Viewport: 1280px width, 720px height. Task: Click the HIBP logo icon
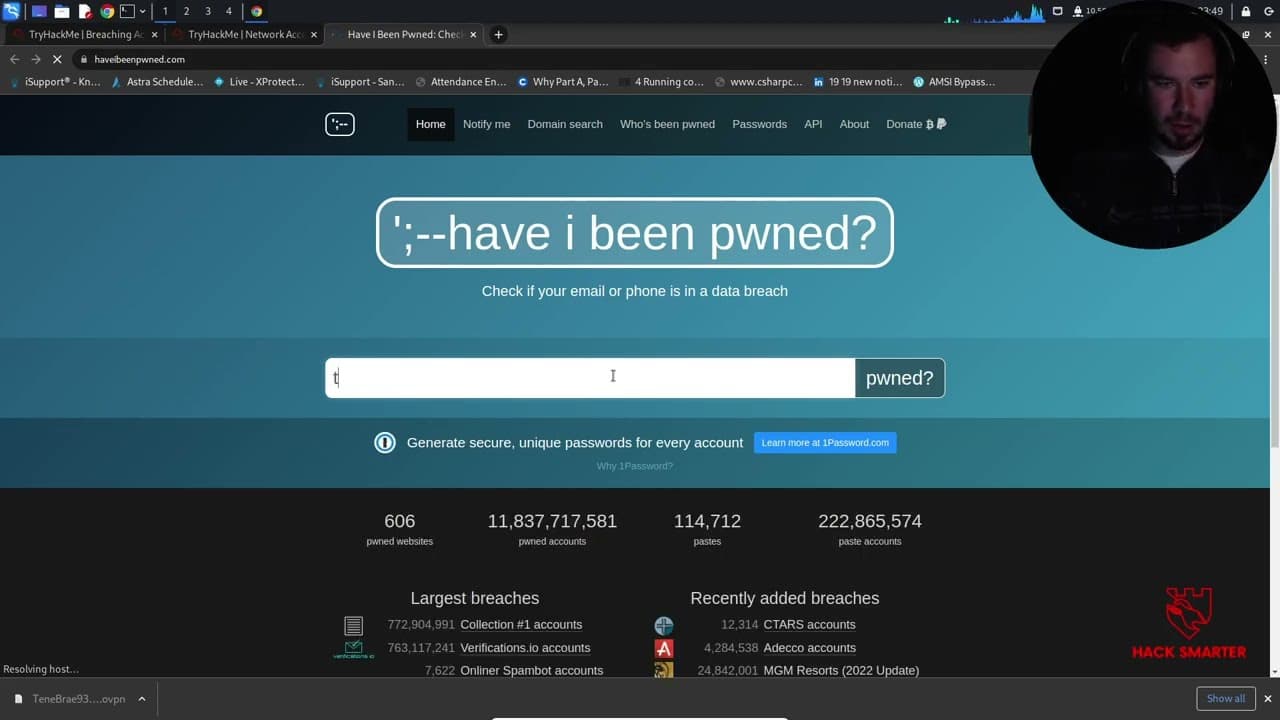(x=340, y=124)
